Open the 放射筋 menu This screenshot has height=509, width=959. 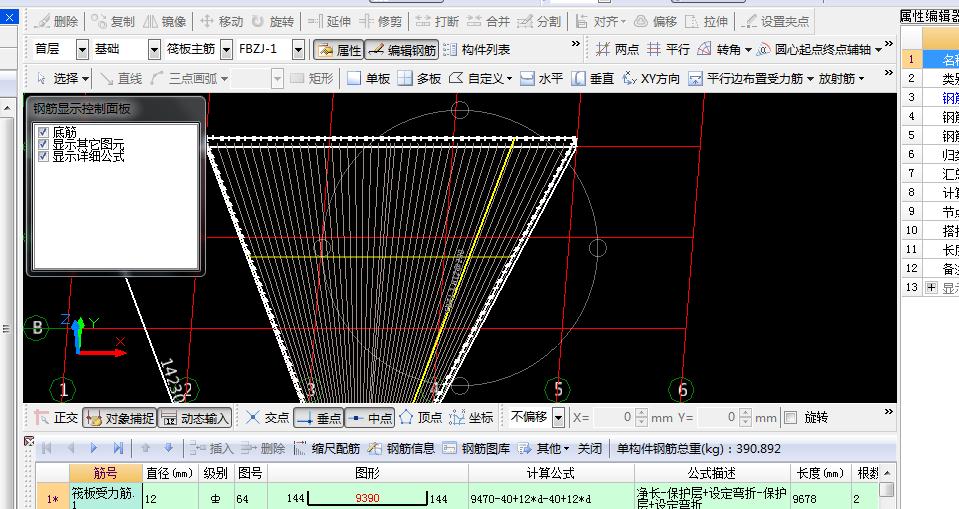pos(842,78)
